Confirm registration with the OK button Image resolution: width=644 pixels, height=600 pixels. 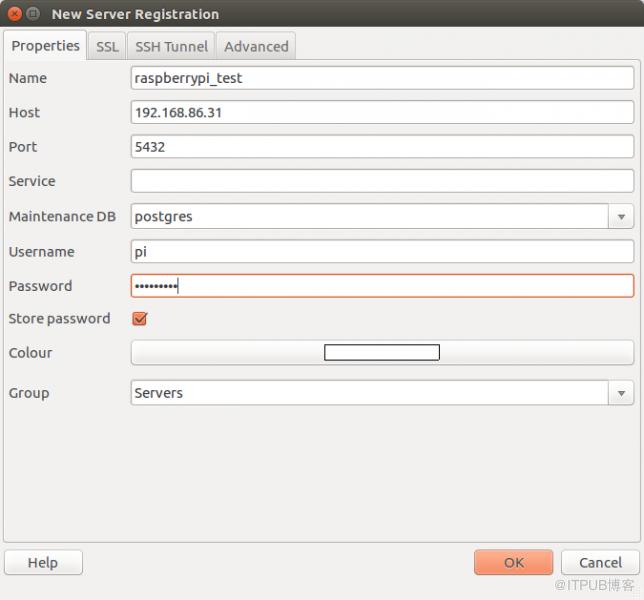tap(513, 562)
